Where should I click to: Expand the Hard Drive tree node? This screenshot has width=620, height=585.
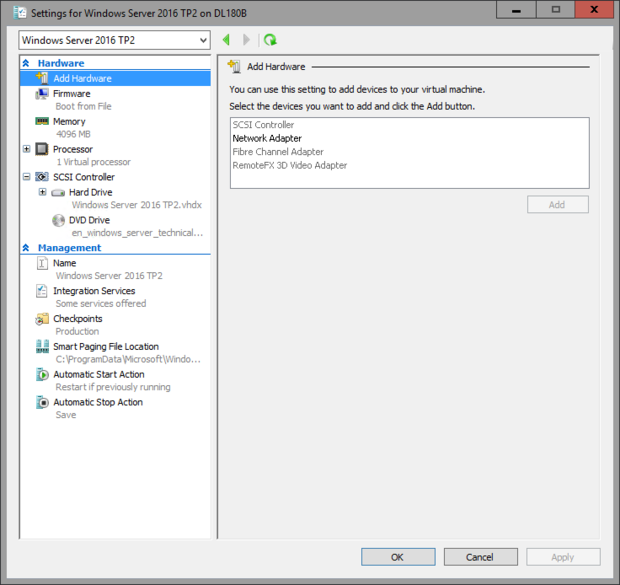42,192
